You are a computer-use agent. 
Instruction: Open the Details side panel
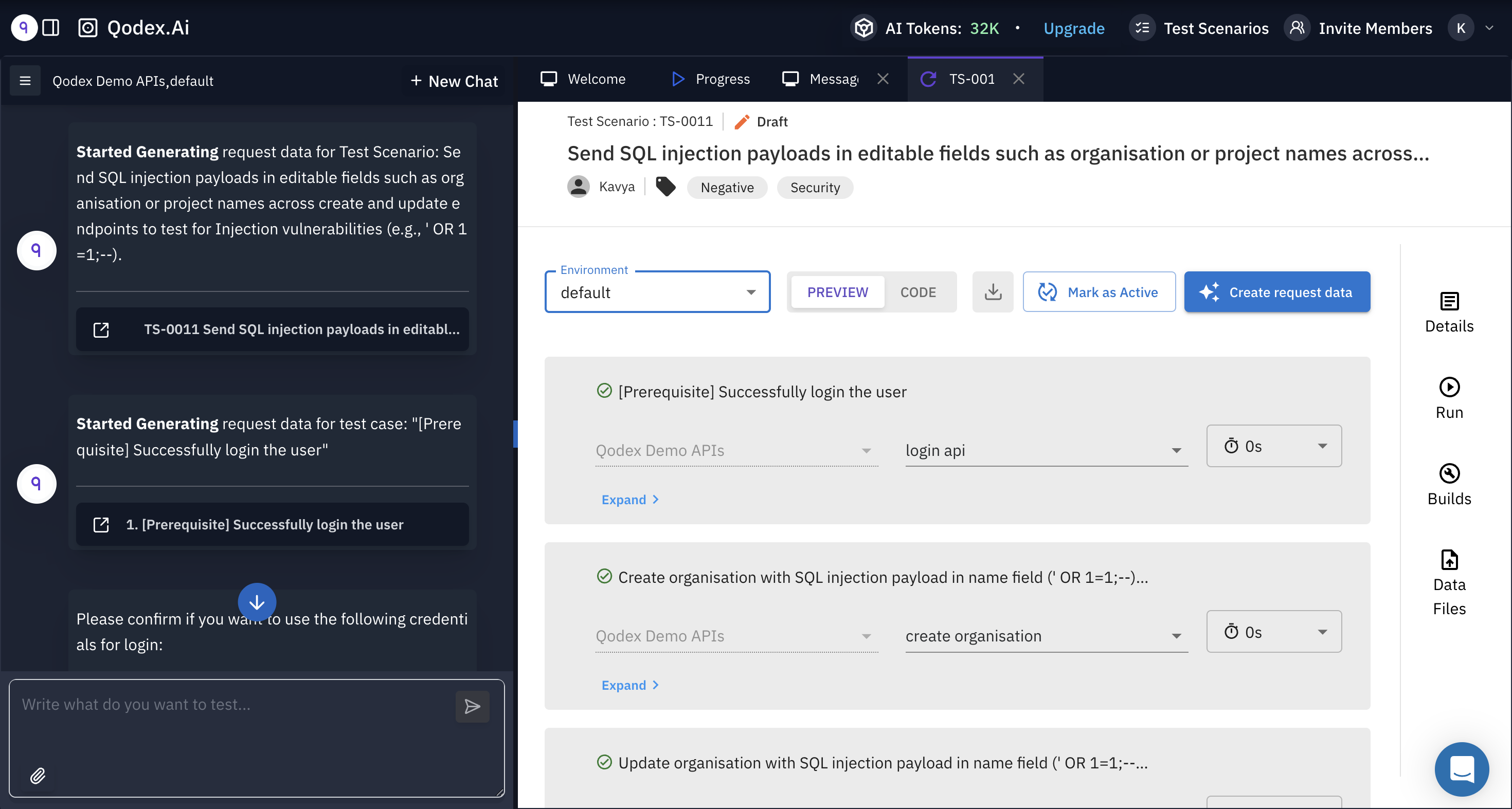[x=1449, y=312]
